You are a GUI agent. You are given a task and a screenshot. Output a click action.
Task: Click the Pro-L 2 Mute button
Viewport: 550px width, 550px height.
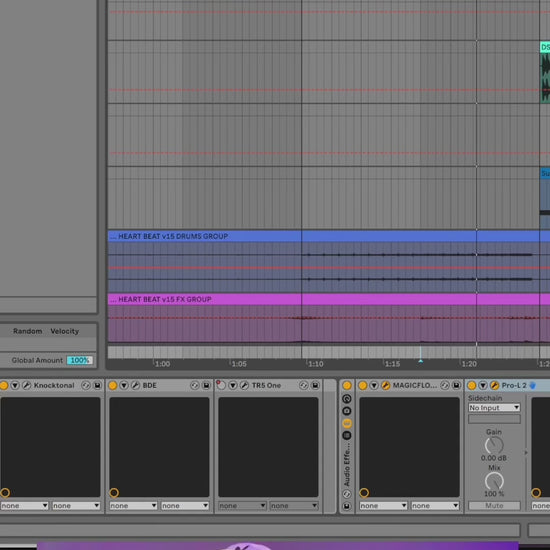tap(494, 505)
